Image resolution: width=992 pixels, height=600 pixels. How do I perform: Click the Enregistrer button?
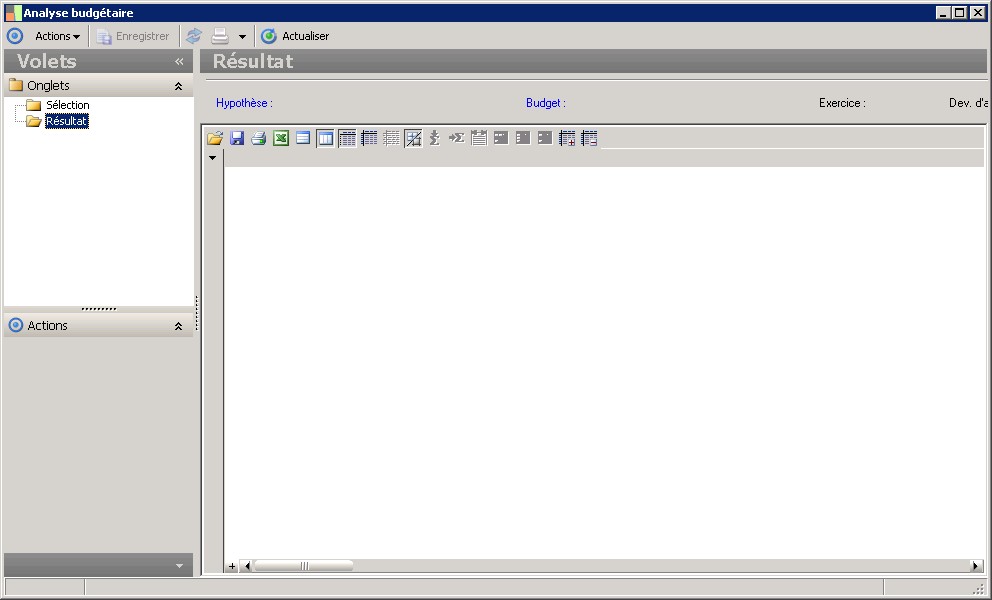[x=133, y=36]
